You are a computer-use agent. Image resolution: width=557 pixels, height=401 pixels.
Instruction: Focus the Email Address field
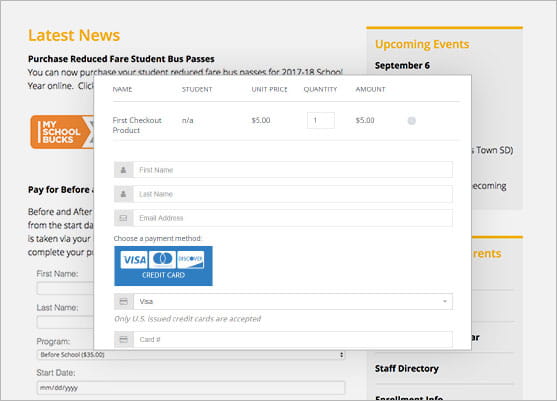click(293, 218)
